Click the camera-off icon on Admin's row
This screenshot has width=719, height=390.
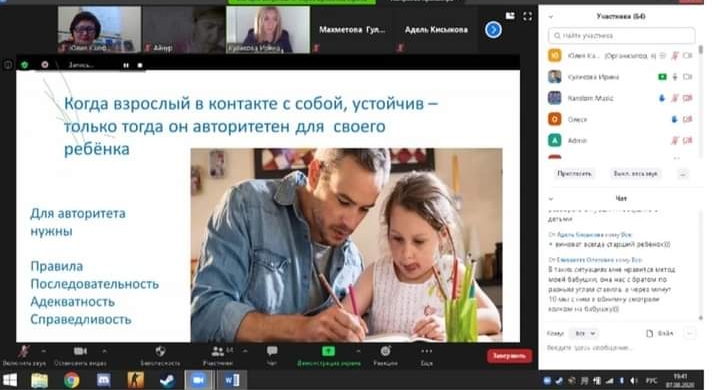tap(687, 140)
